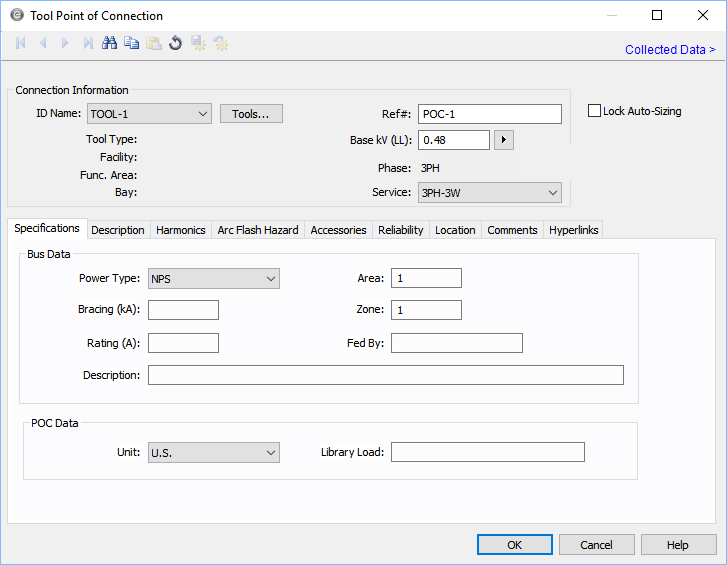Open Find with binoculars icon
Viewport: 727px width, 565px height.
[109, 43]
